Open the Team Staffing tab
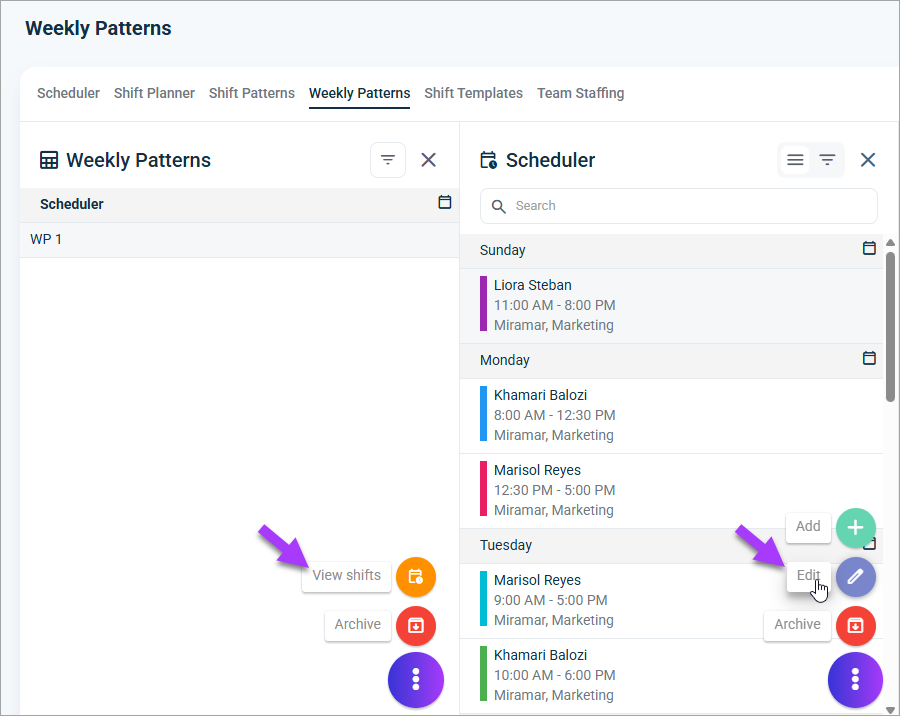The height and width of the screenshot is (716, 900). [580, 93]
